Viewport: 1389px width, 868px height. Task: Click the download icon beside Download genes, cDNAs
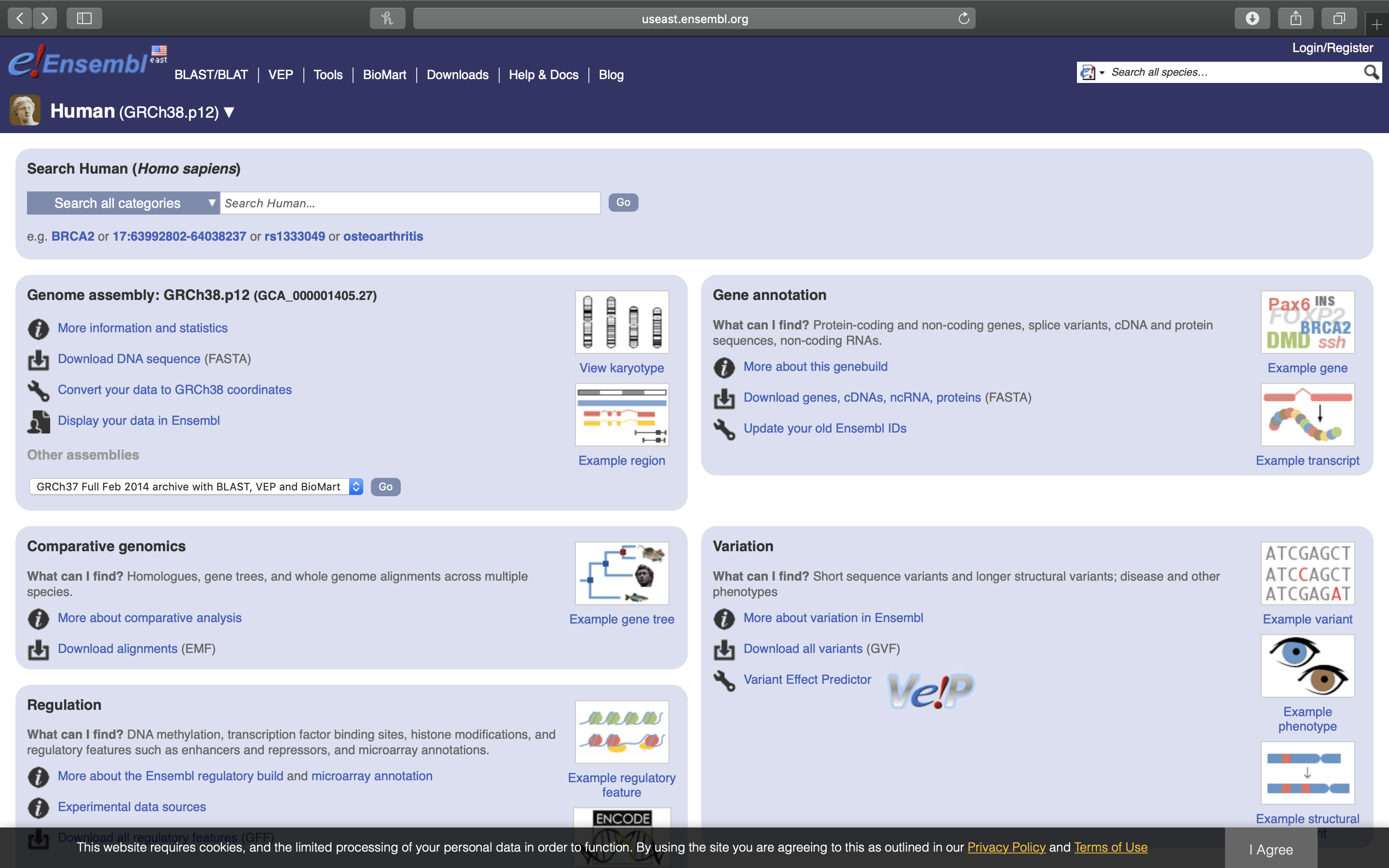click(x=724, y=398)
